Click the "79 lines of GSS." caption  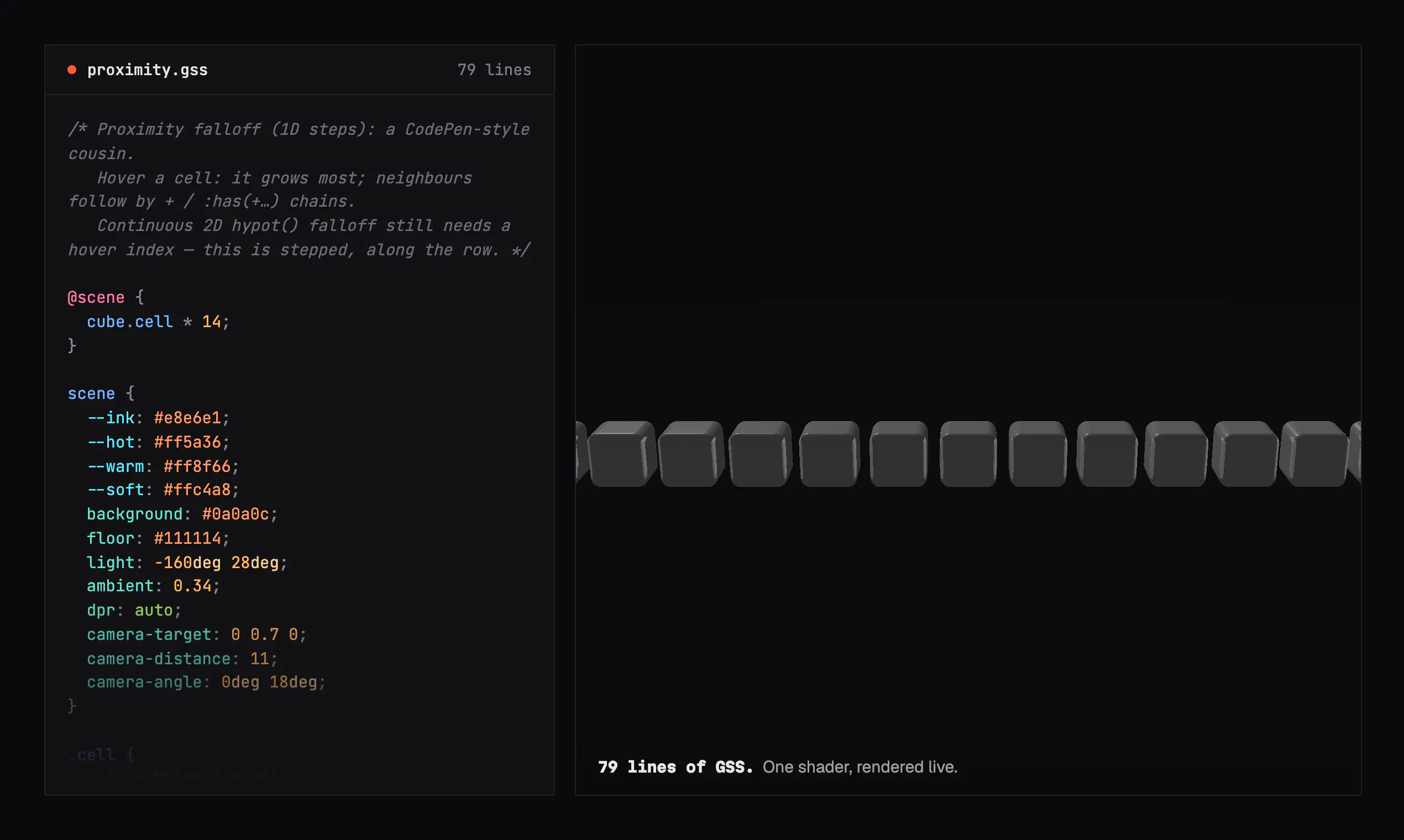[x=675, y=767]
